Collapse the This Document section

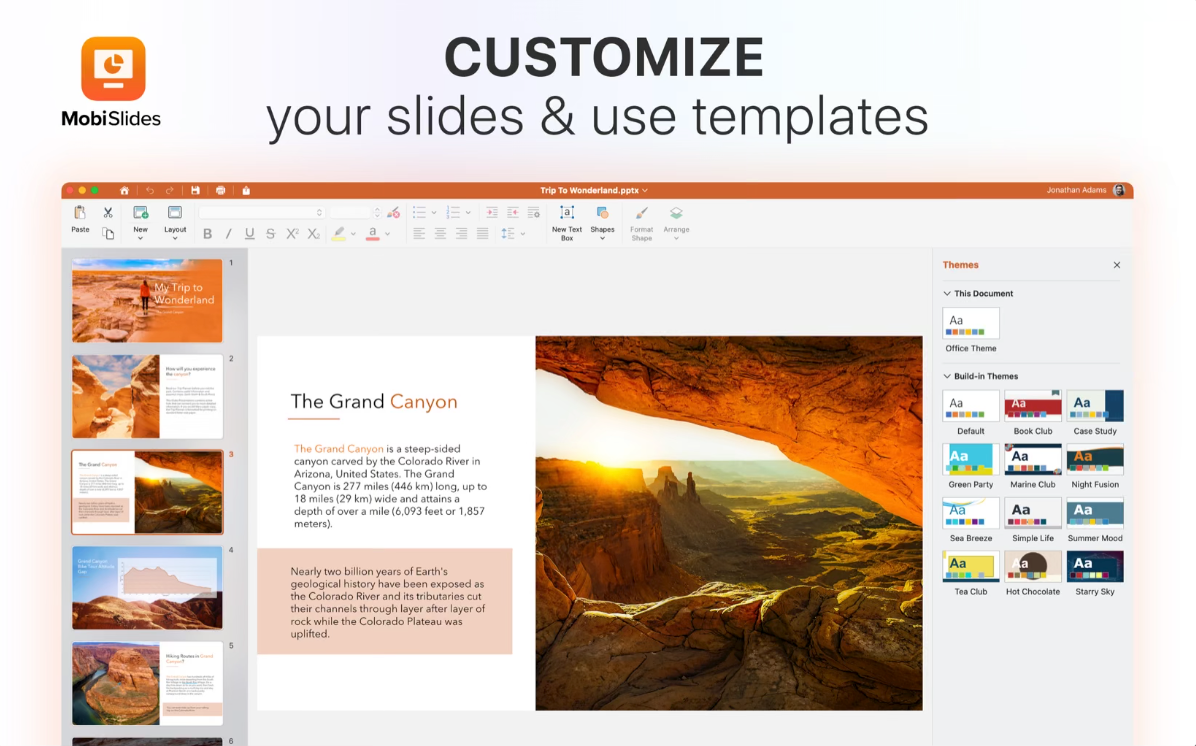pos(946,293)
